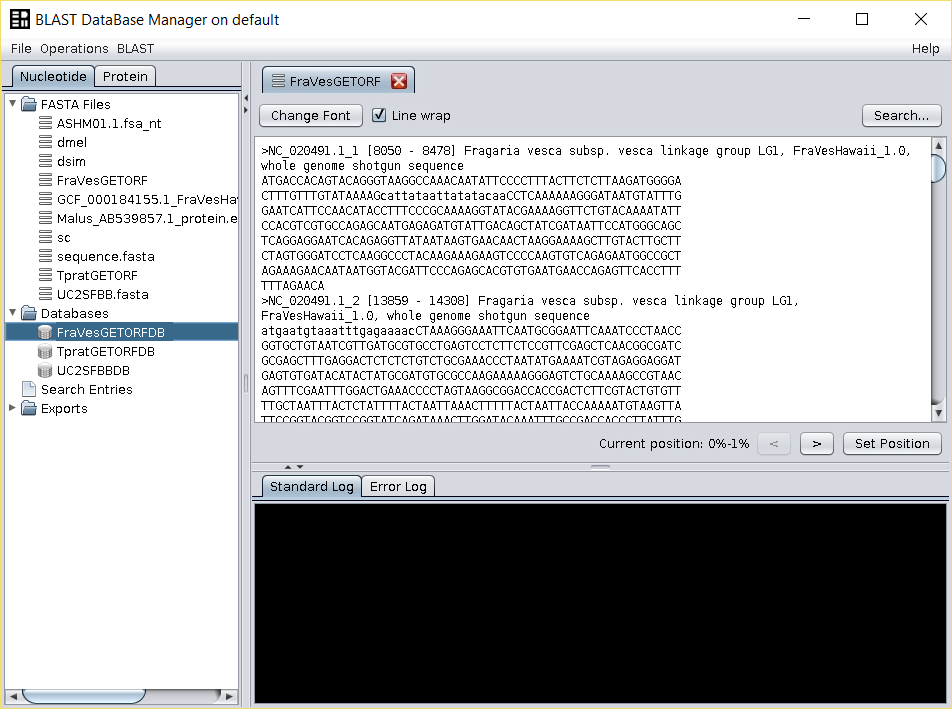Screen dimensions: 952x709
Task: Collapse the FASTA Files tree node
Action: (12, 104)
